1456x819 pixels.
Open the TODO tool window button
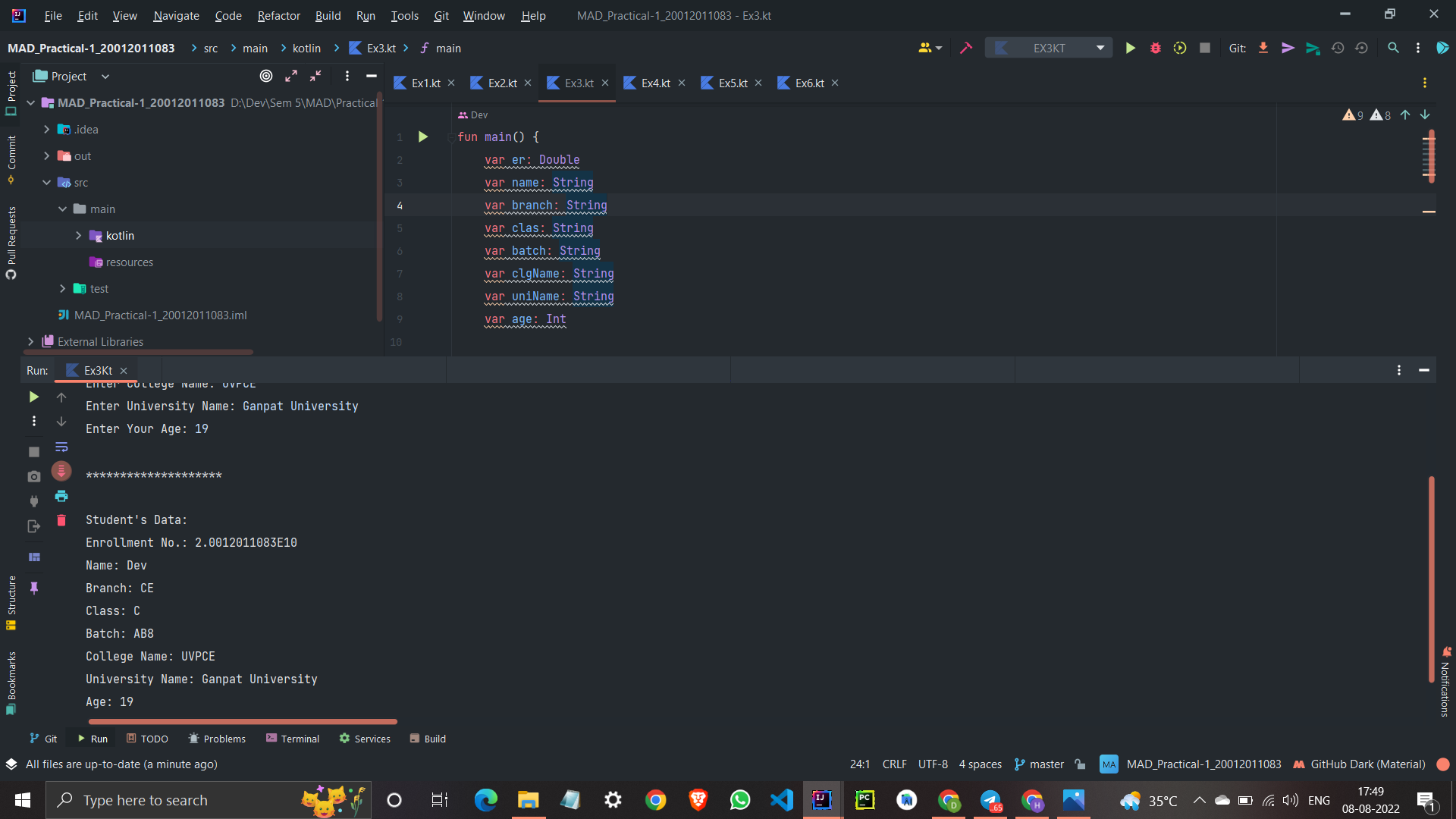click(x=147, y=739)
